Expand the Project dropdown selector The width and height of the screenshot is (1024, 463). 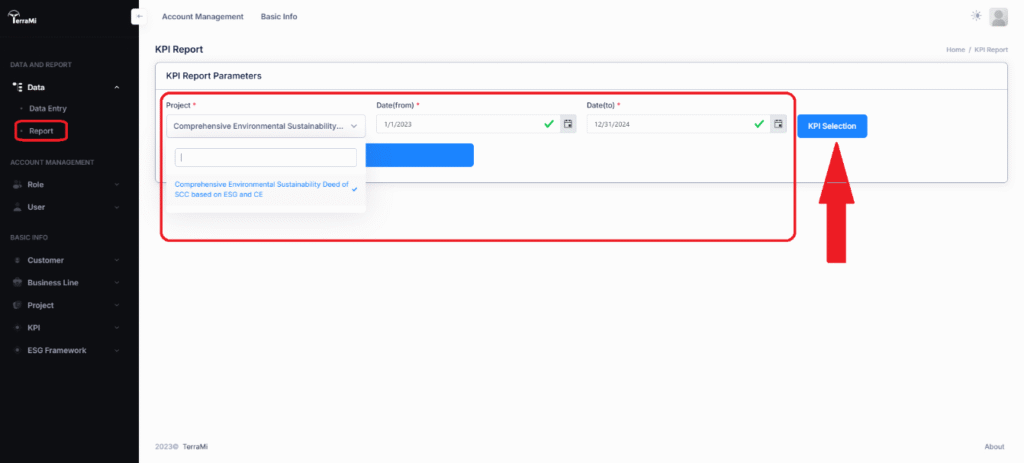(x=265, y=126)
